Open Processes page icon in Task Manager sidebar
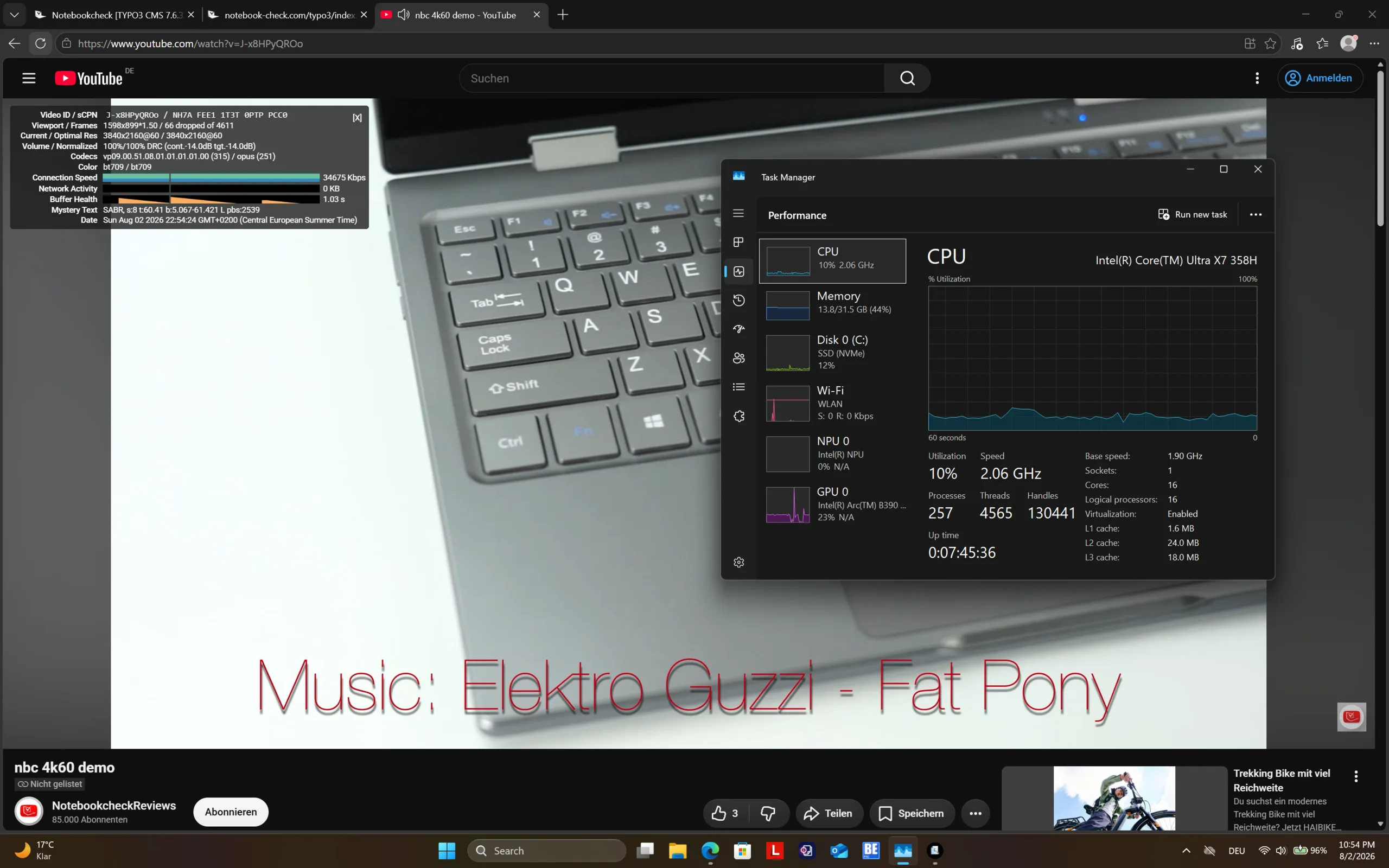The width and height of the screenshot is (1389, 868). (x=738, y=242)
